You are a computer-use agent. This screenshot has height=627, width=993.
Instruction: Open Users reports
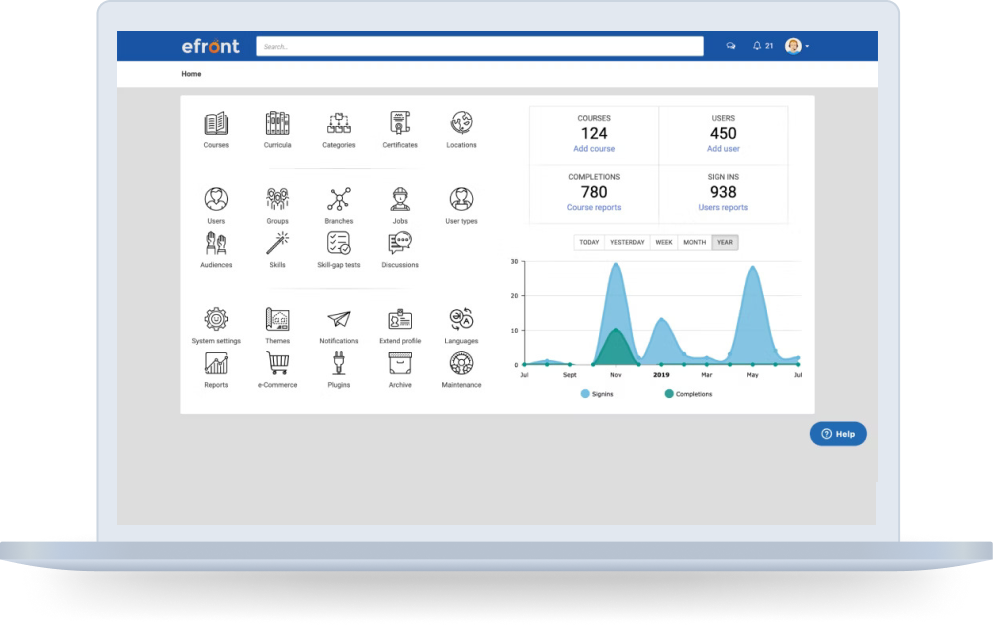pyautogui.click(x=723, y=207)
